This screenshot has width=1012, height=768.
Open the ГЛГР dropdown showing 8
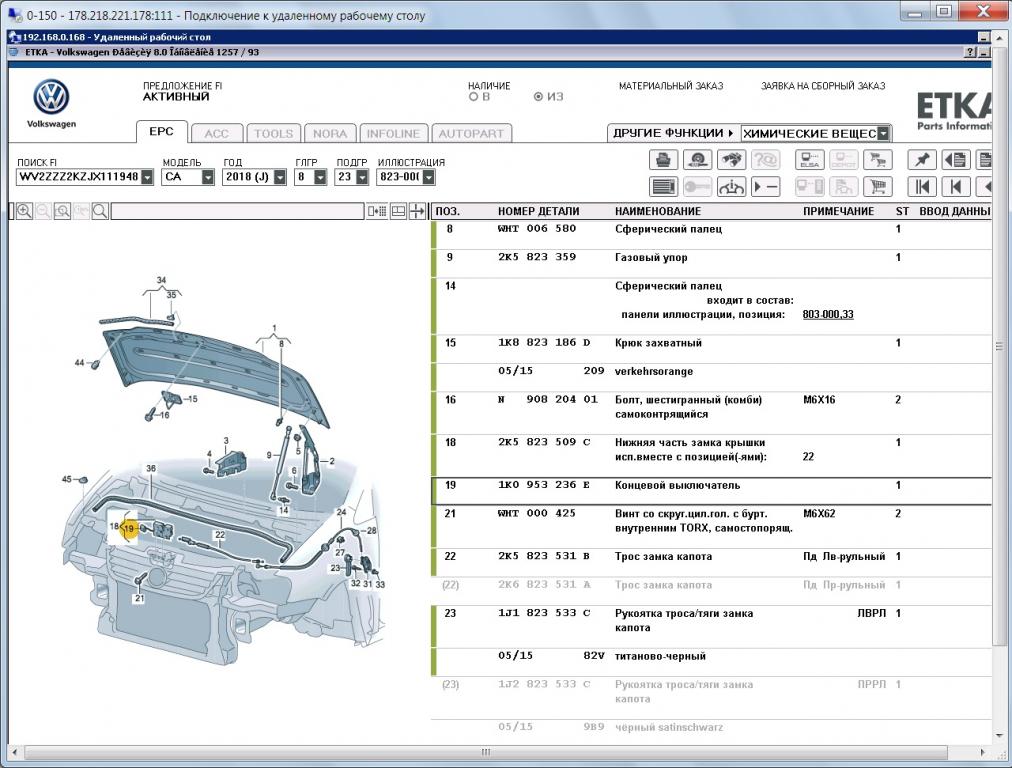coord(320,177)
